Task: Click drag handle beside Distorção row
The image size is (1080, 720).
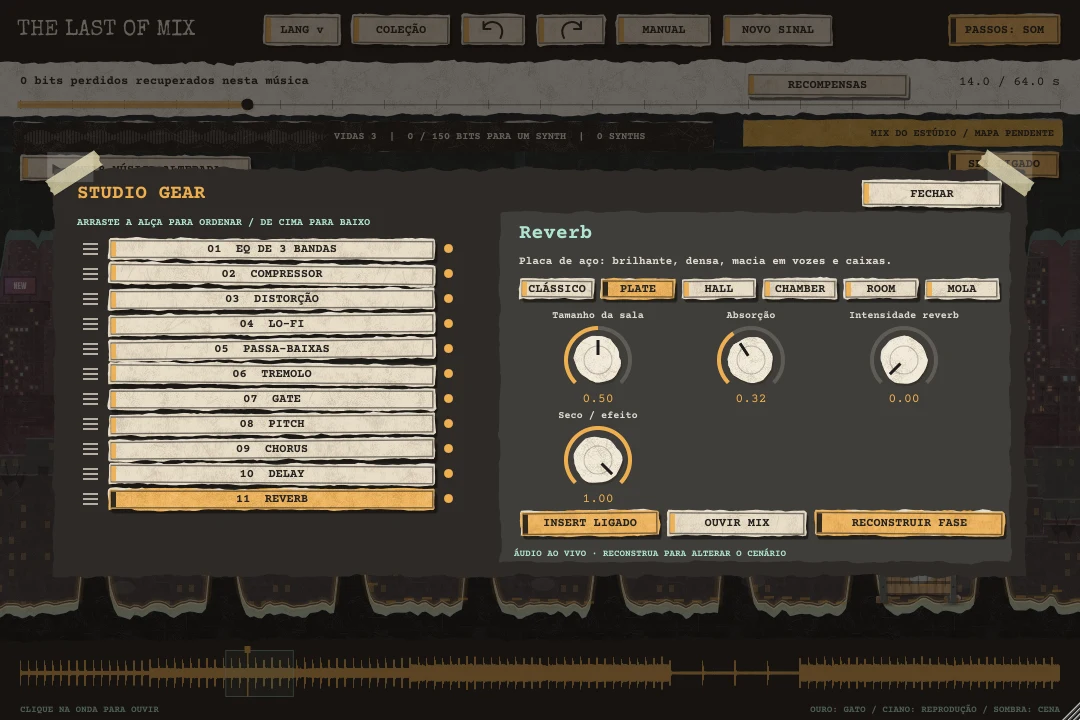Action: click(90, 298)
